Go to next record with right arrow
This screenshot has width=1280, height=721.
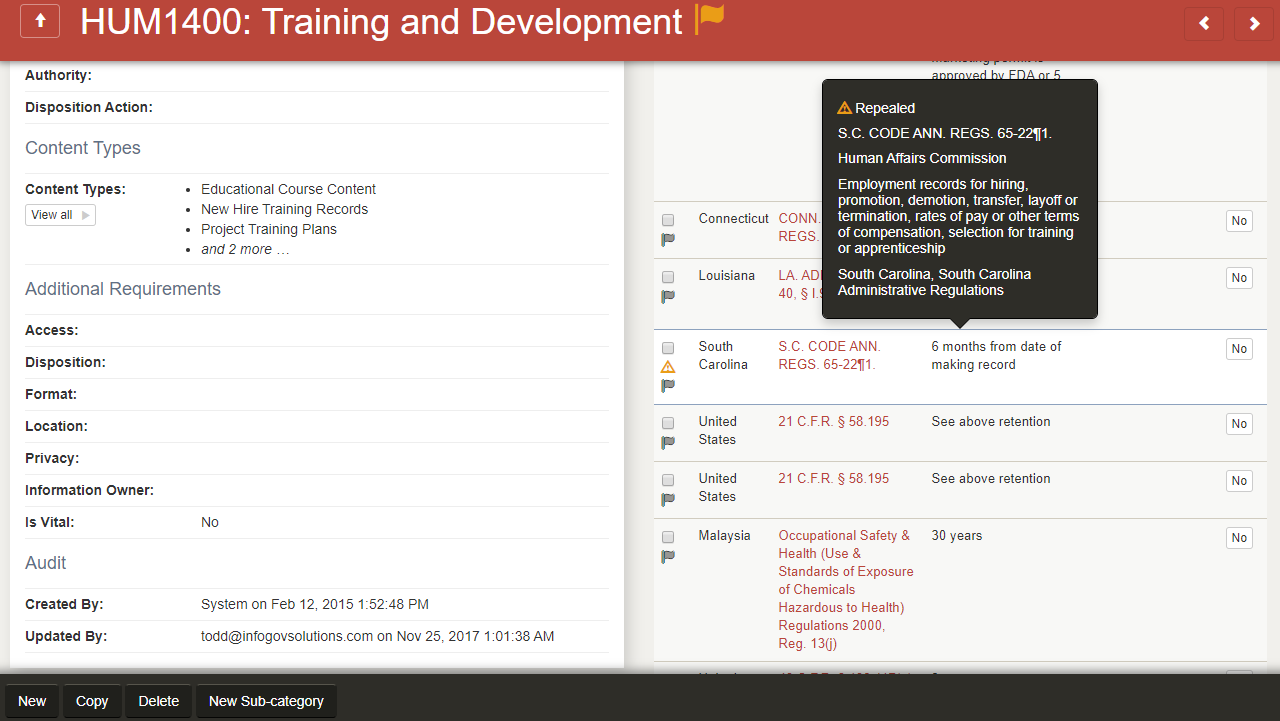click(1254, 23)
